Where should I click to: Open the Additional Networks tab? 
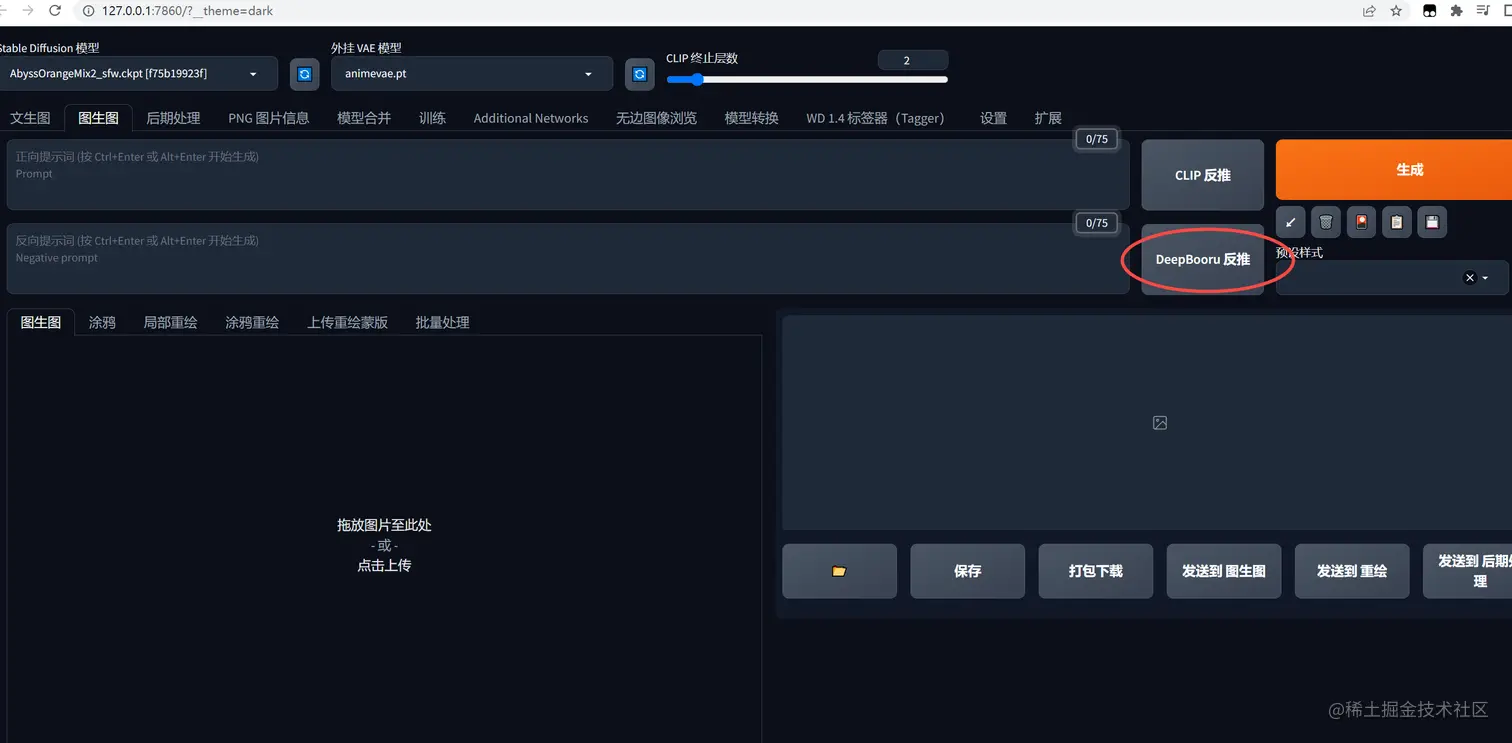coord(531,118)
